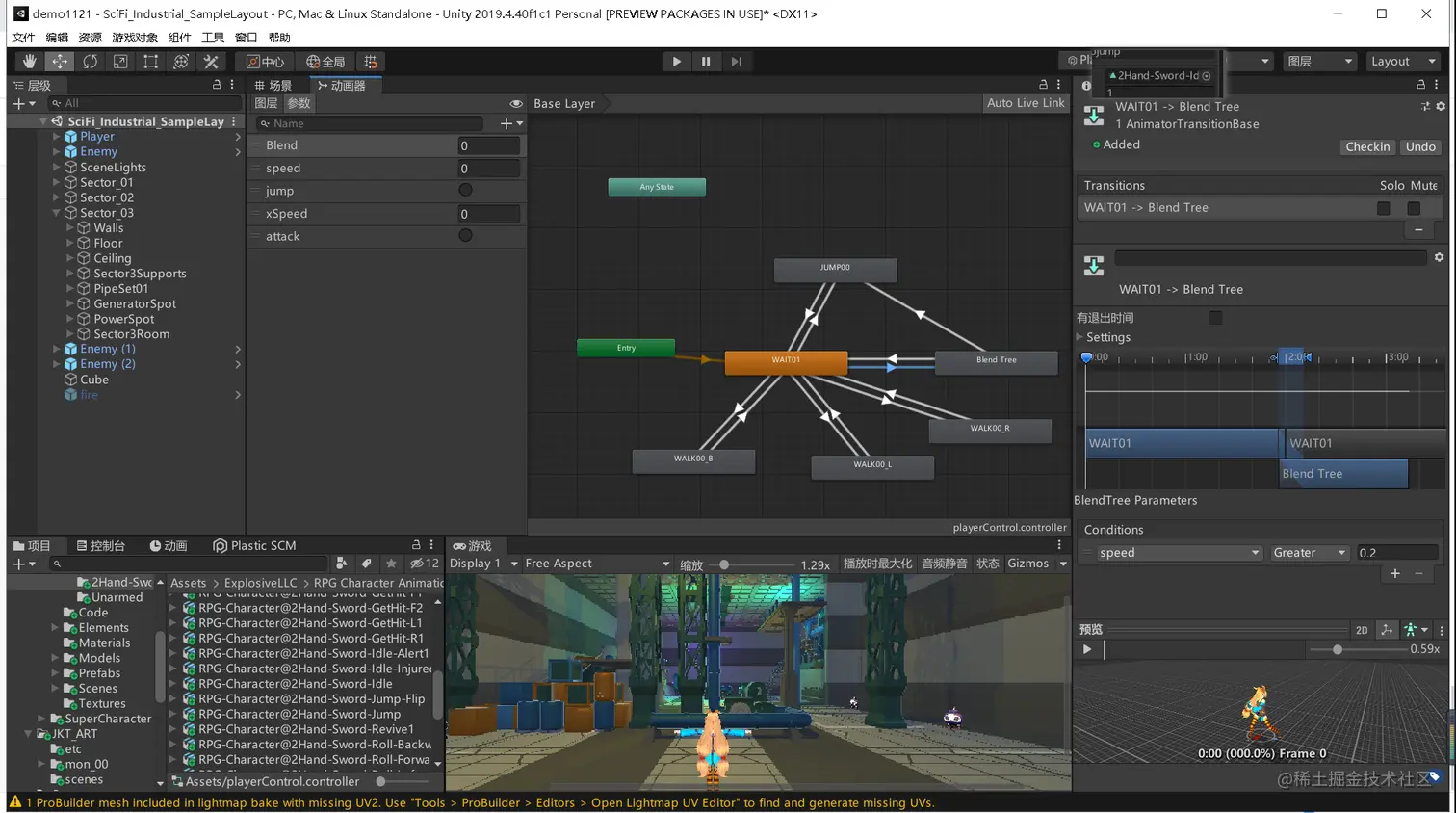The width and height of the screenshot is (1456, 813).
Task: Create new asset plus in Project panel
Action: [x=24, y=564]
